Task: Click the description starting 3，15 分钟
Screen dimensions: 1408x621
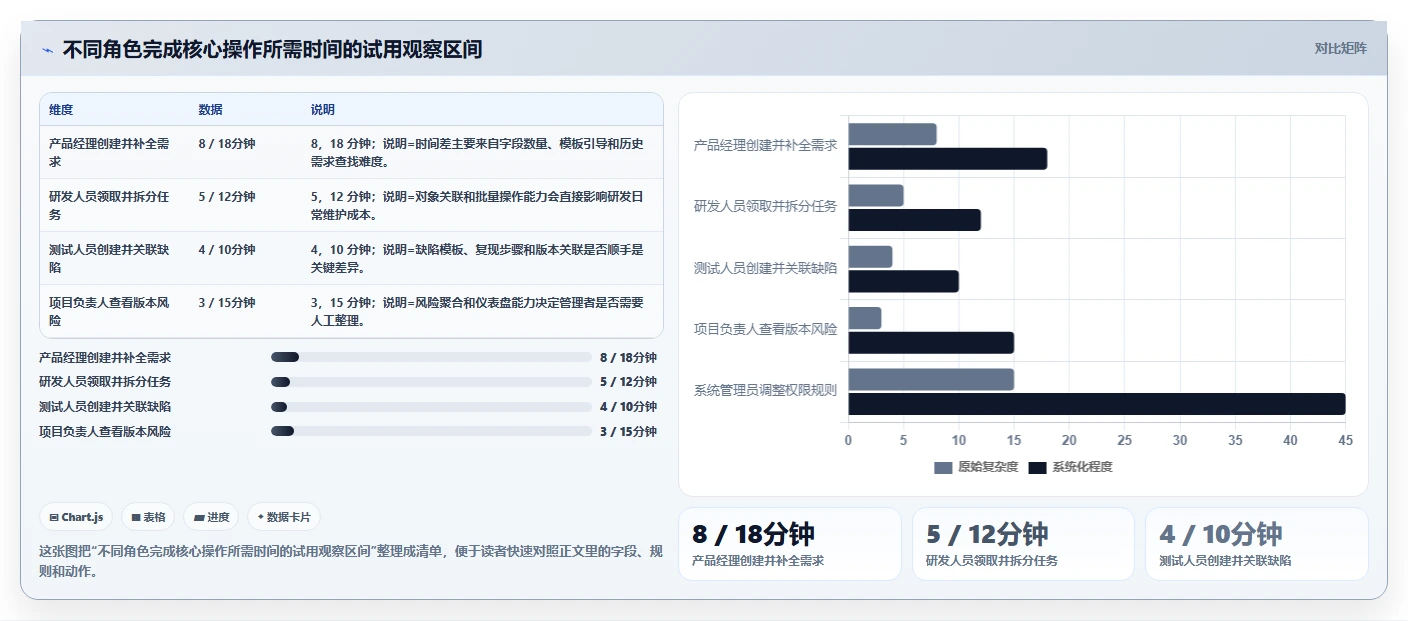Action: 478,312
